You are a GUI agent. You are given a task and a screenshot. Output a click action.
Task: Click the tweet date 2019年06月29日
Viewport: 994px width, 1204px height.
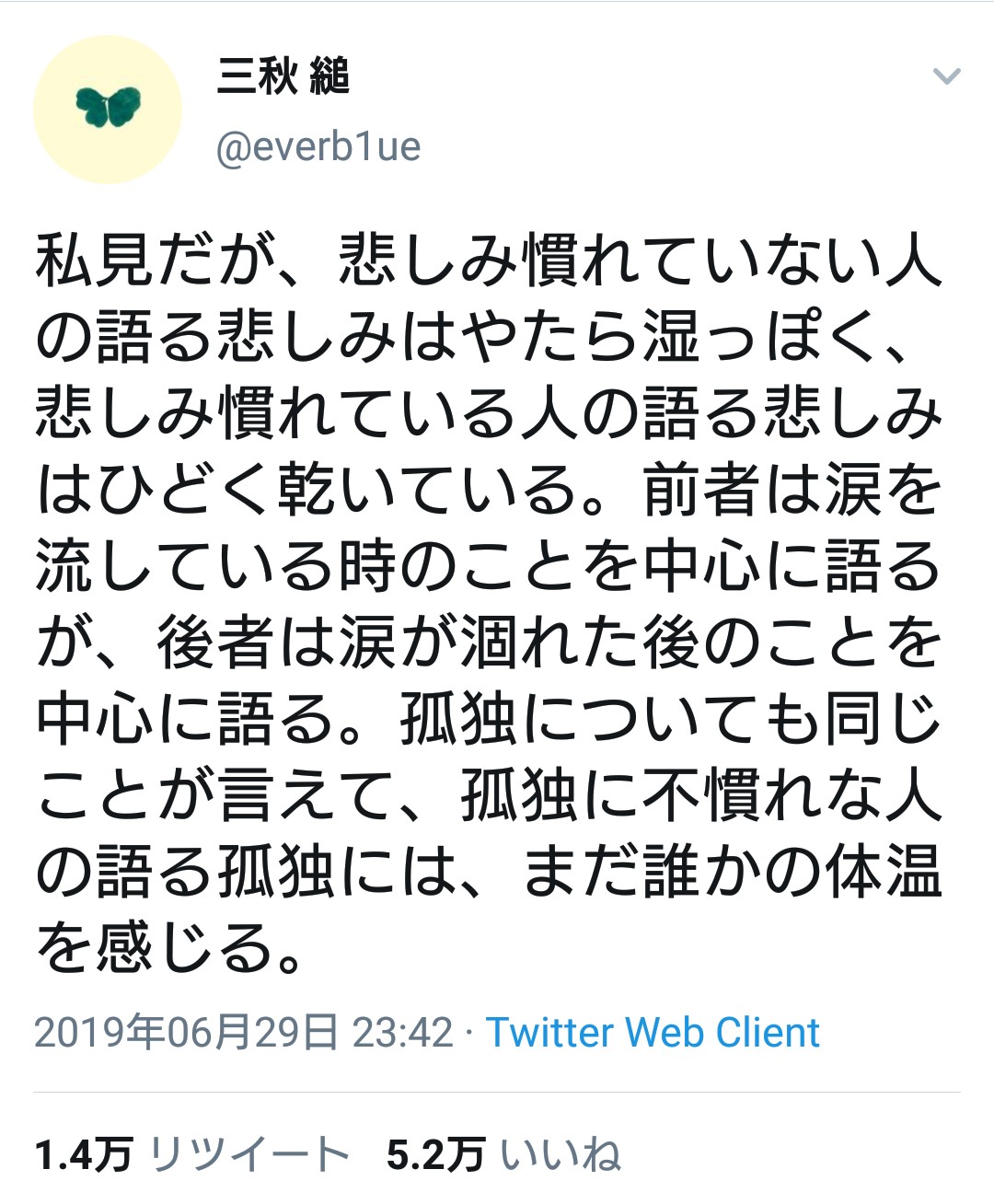(186, 1033)
